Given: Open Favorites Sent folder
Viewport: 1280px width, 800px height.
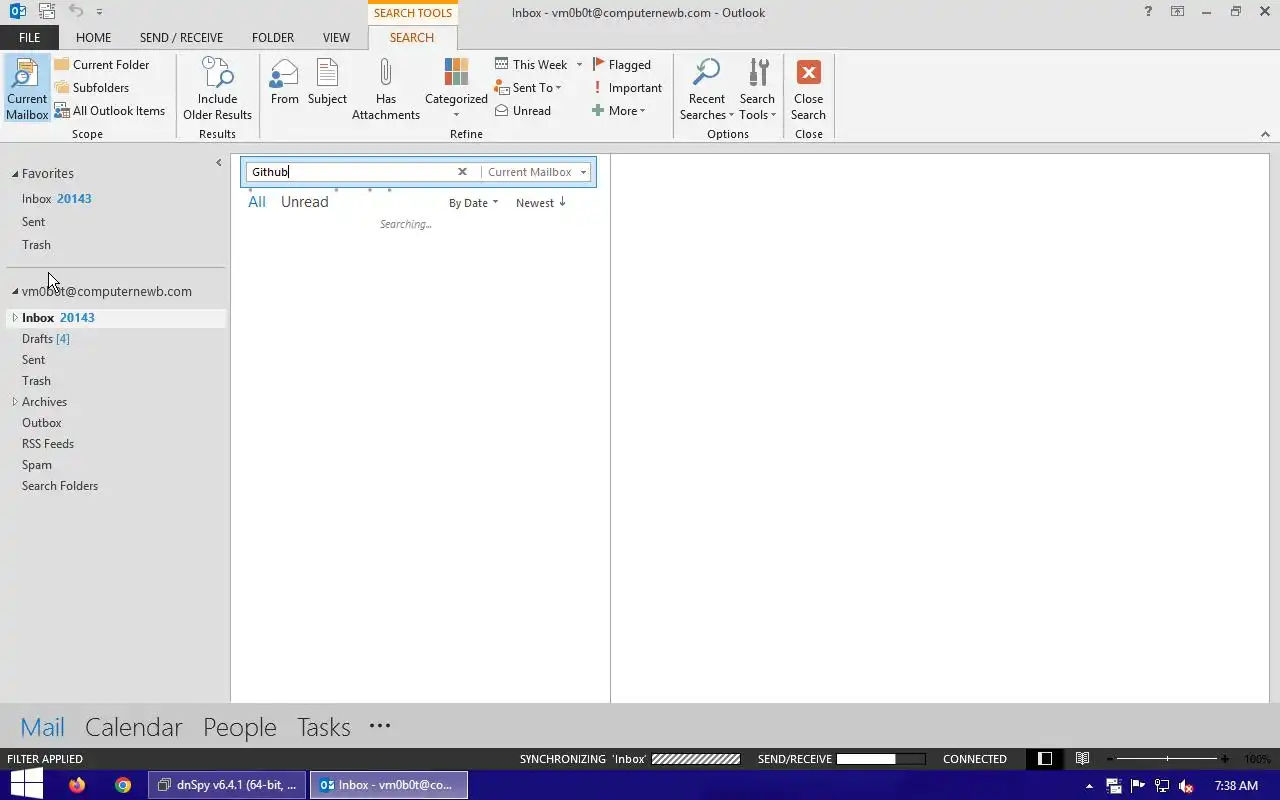Looking at the screenshot, I should 33,222.
